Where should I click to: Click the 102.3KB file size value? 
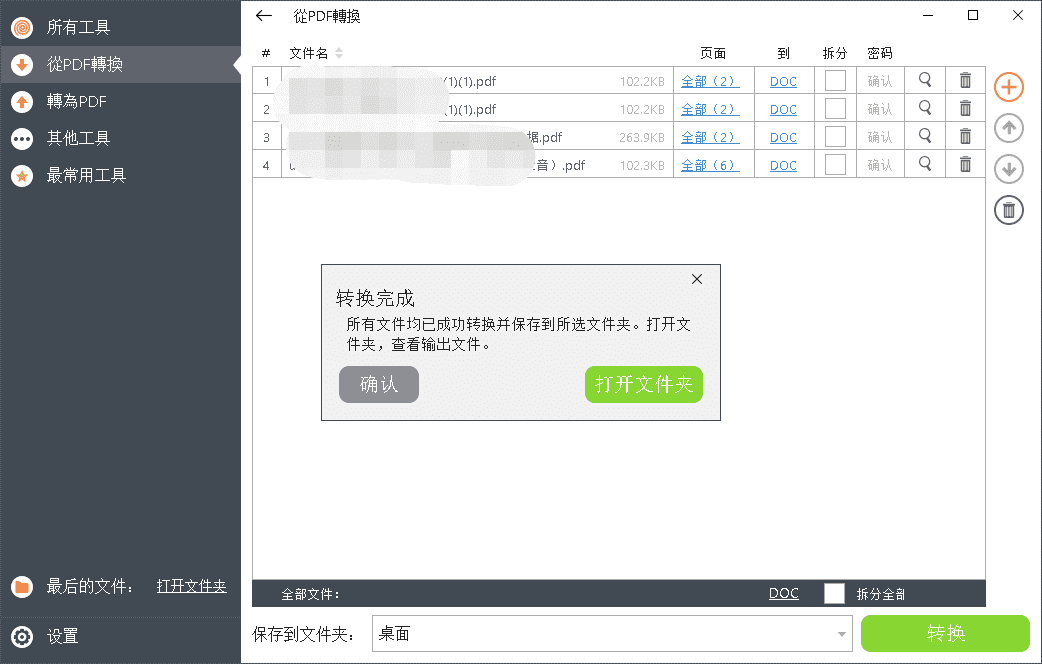(x=642, y=166)
